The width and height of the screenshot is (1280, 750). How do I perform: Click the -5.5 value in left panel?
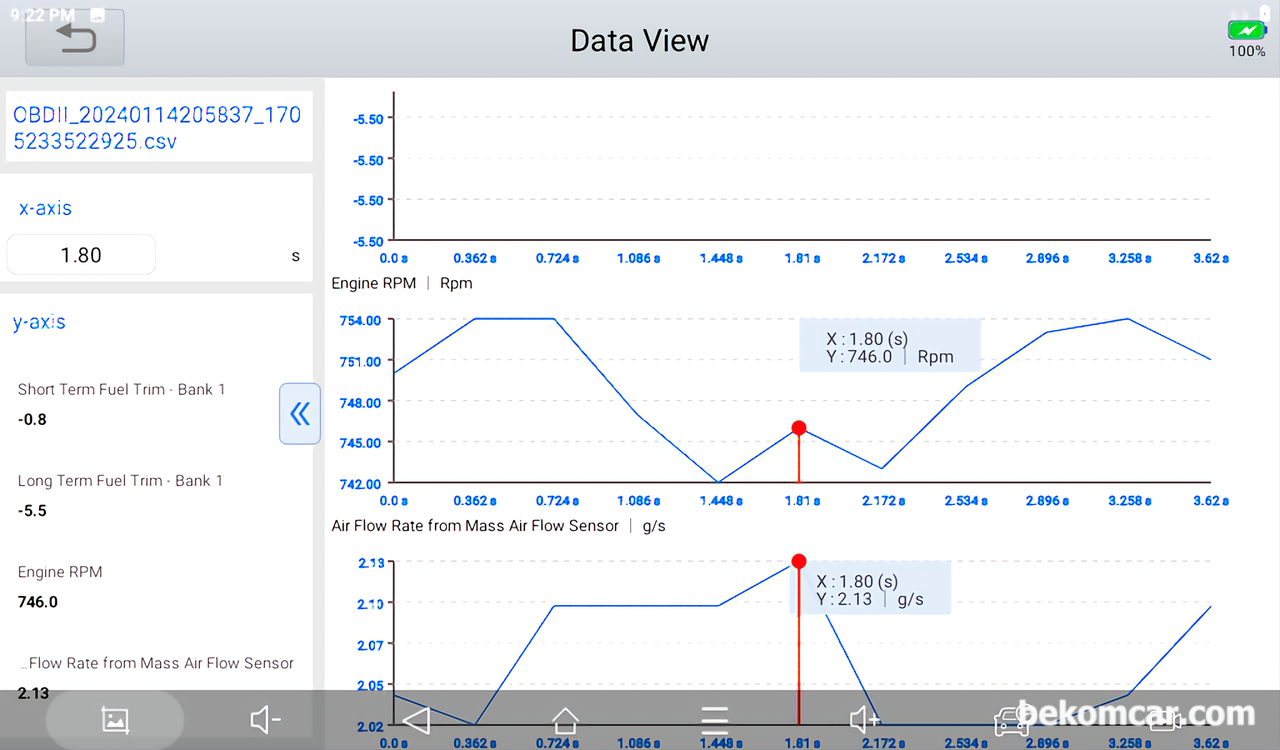pyautogui.click(x=32, y=511)
